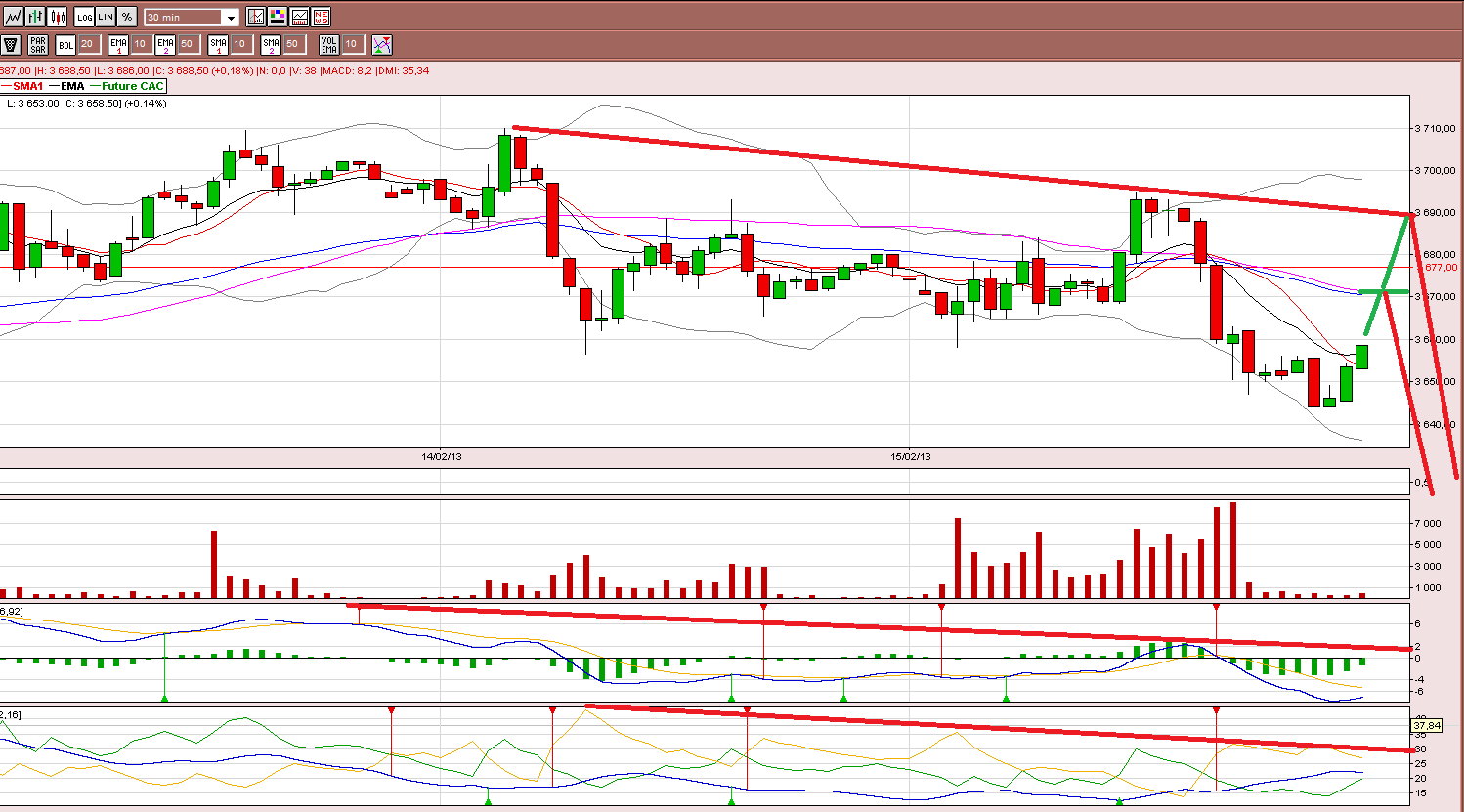Image resolution: width=1464 pixels, height=812 pixels.
Task: Click the EMA legend entry
Action: pyautogui.click(x=66, y=86)
